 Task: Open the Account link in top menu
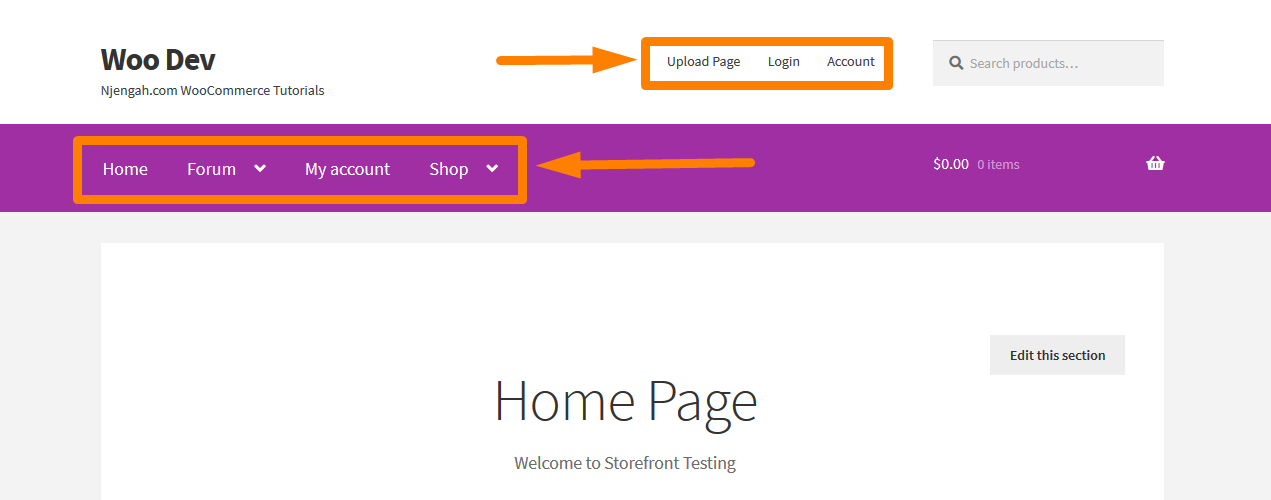coord(851,62)
